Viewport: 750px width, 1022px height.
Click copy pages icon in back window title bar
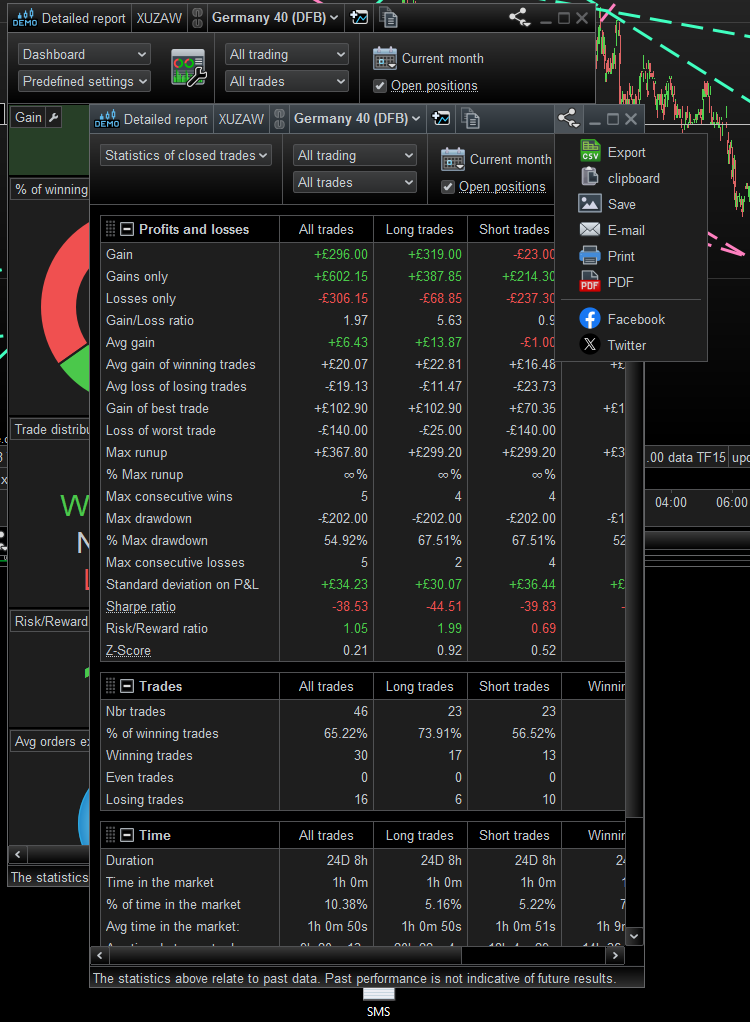388,18
